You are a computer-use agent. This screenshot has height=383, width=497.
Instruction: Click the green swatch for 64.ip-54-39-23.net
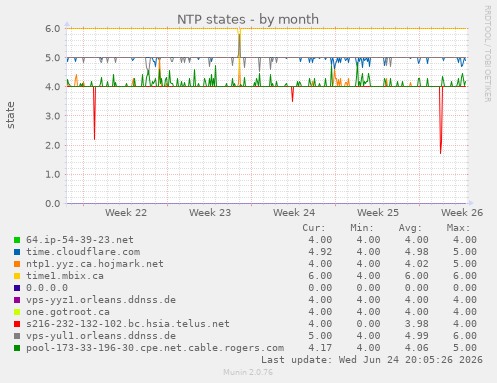(17, 240)
